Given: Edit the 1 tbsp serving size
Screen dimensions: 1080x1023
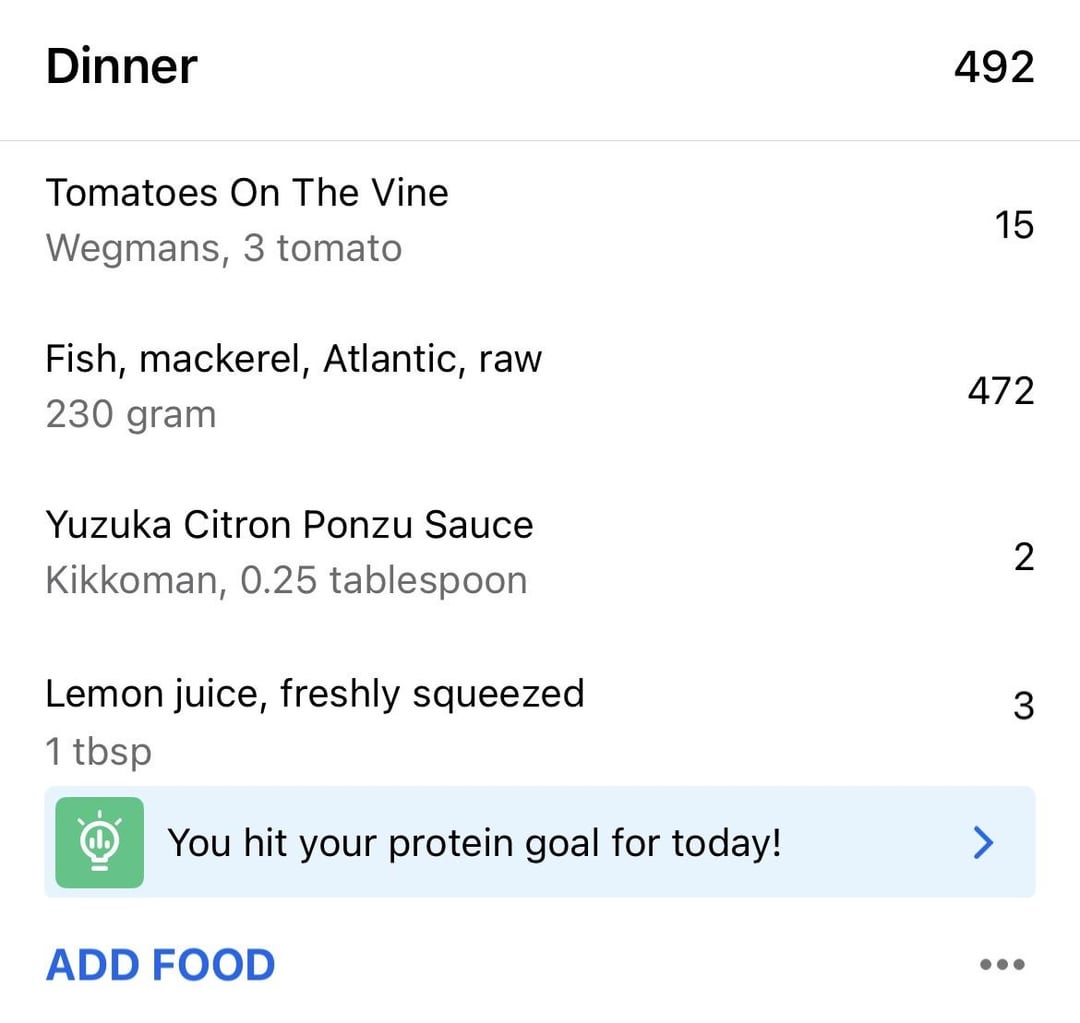Looking at the screenshot, I should coord(98,750).
